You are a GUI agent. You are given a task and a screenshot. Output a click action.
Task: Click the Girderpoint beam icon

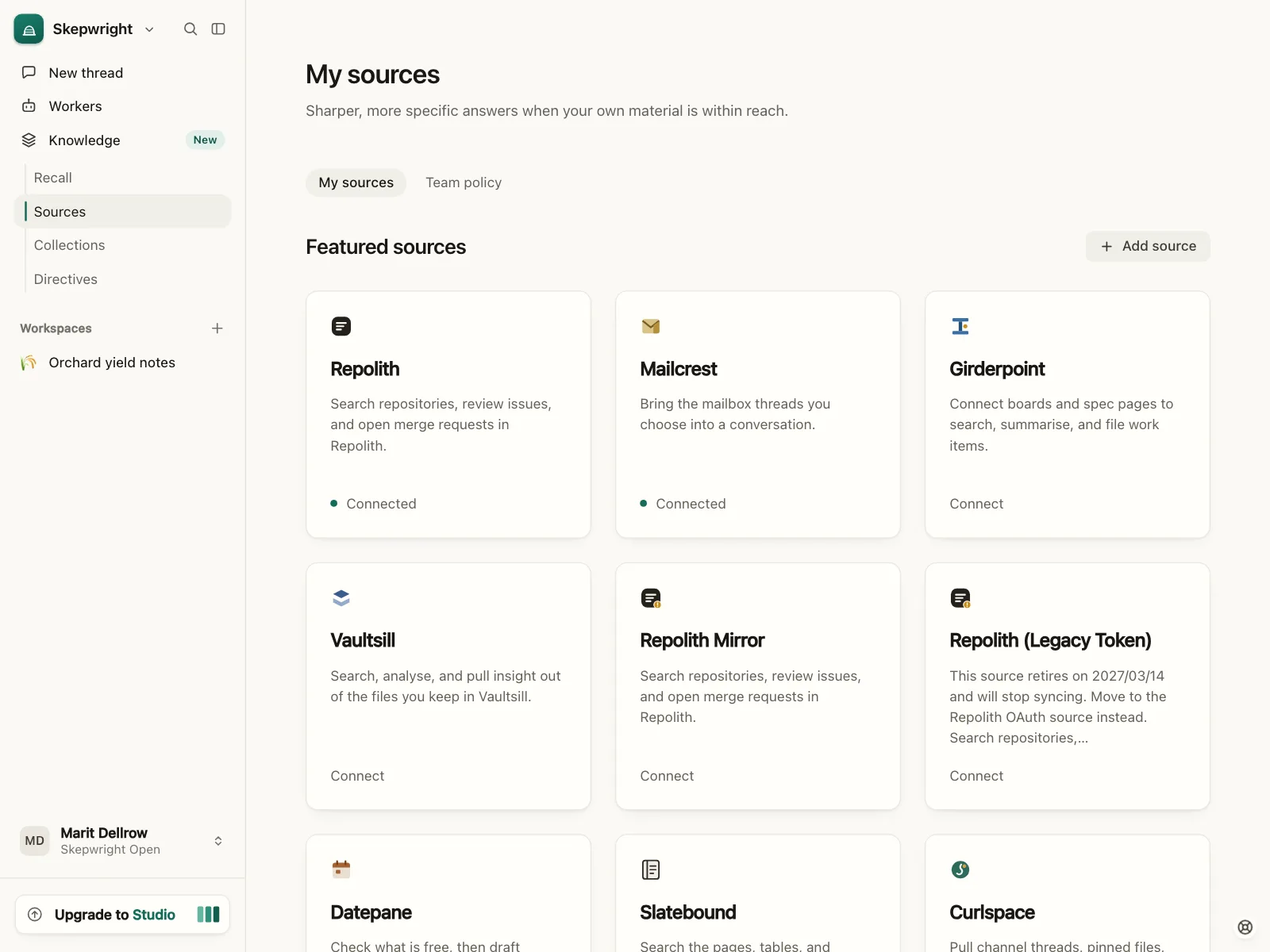pos(960,326)
